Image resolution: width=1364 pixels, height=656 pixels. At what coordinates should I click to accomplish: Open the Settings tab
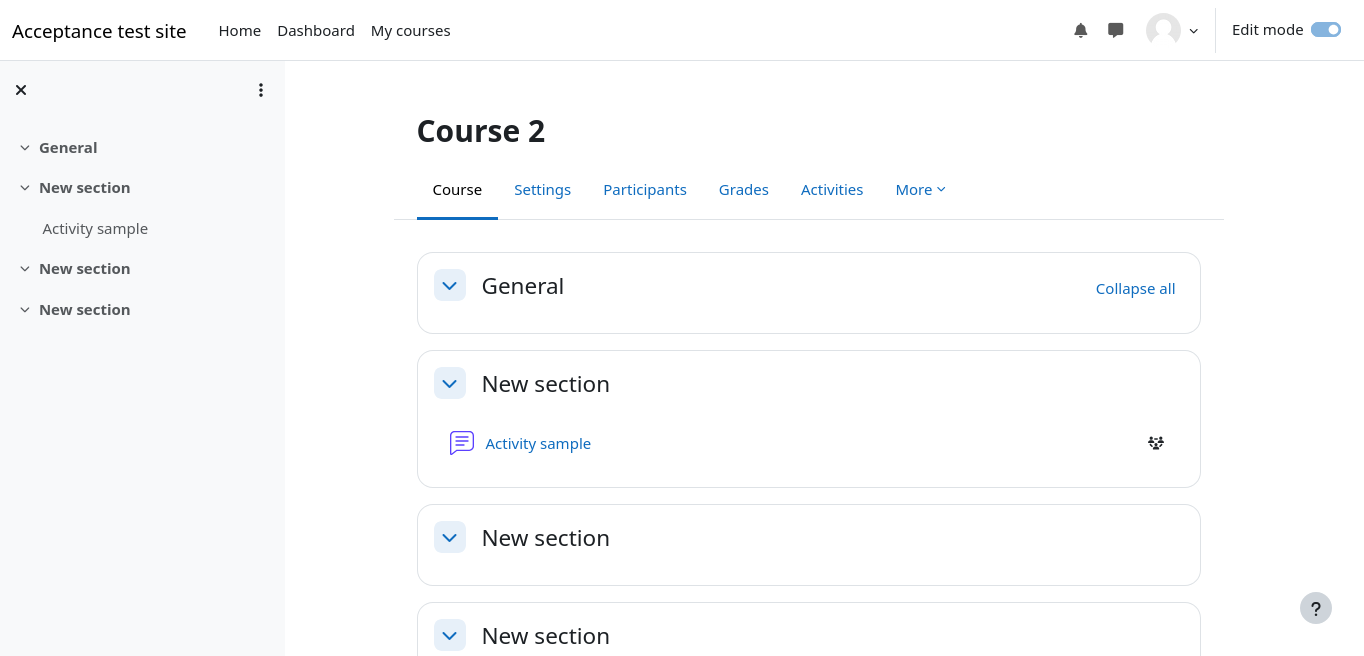pos(542,190)
